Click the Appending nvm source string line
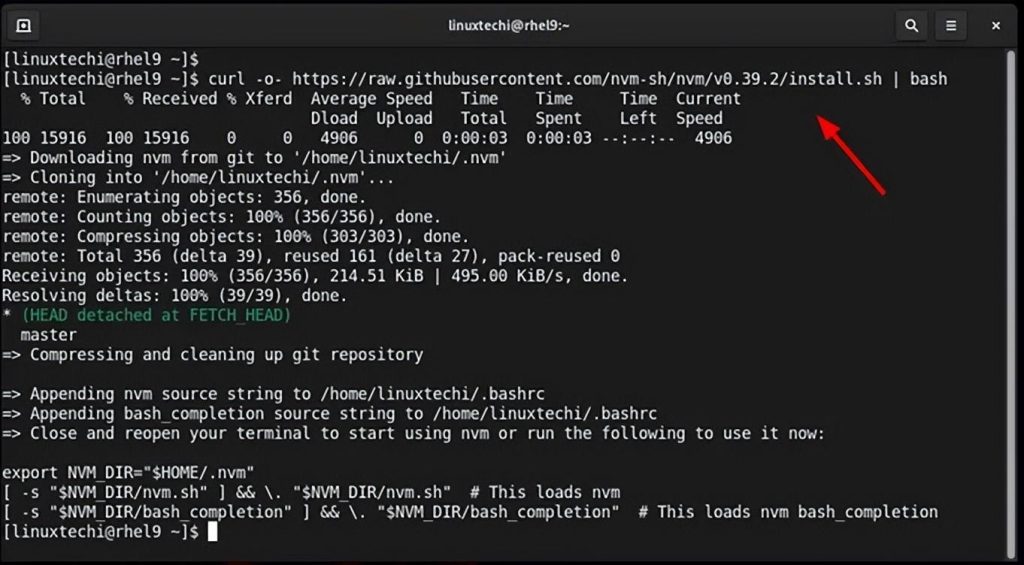This screenshot has height=565, width=1024. point(272,394)
